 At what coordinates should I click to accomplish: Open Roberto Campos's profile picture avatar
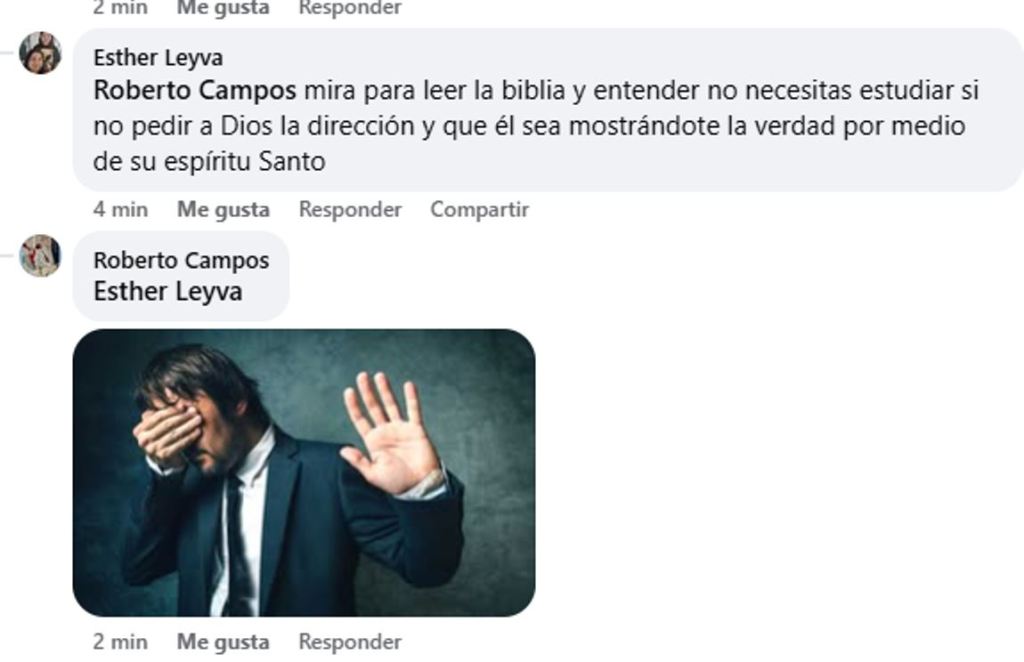click(x=40, y=255)
